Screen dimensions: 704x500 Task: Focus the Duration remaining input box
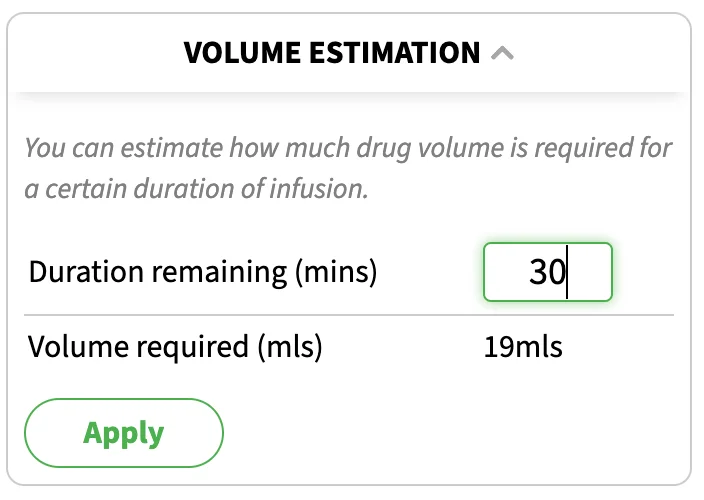(x=548, y=272)
